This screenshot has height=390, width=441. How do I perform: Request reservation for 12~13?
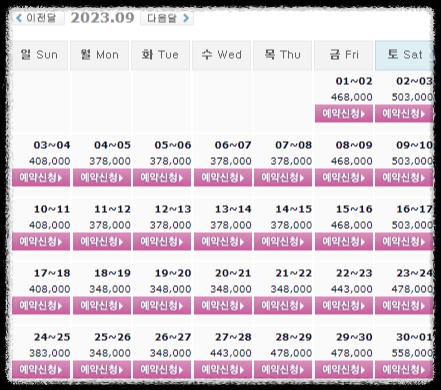(162, 242)
